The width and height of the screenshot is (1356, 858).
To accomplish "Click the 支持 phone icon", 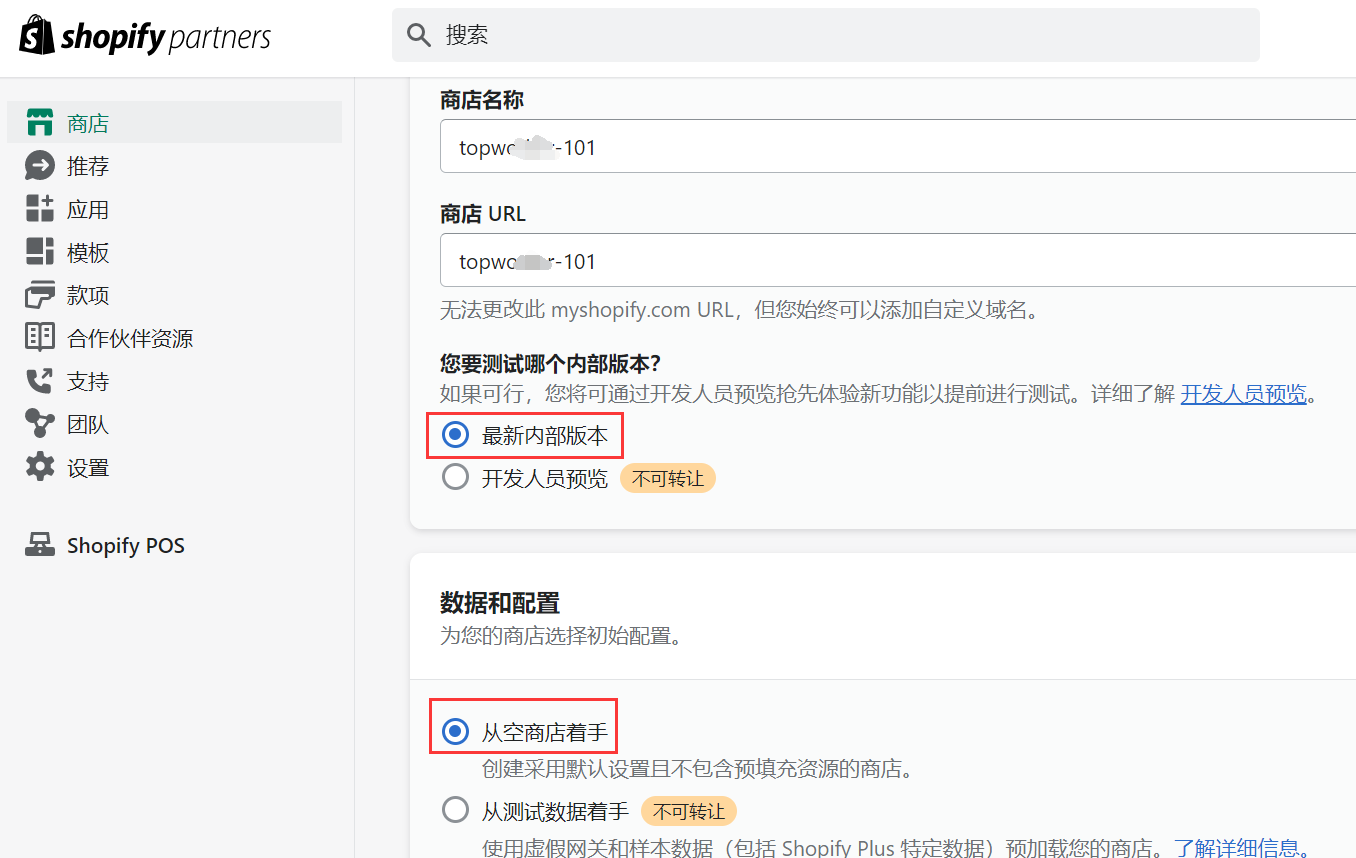I will point(39,381).
